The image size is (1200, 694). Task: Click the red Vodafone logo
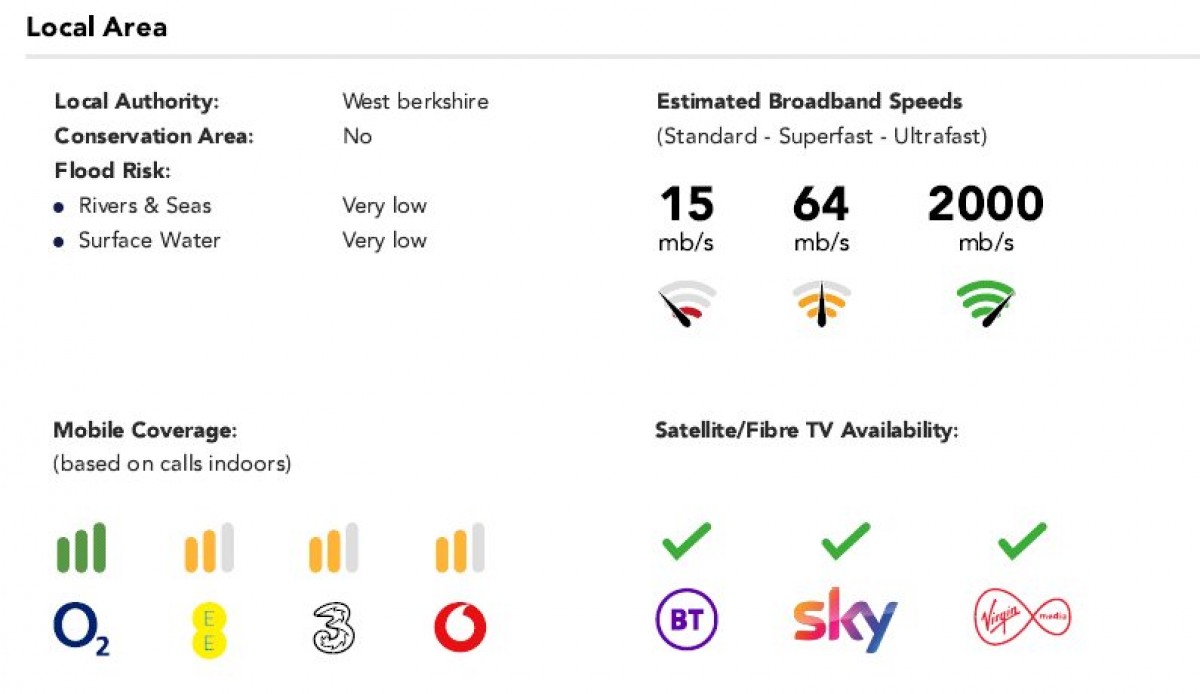pyautogui.click(x=460, y=628)
